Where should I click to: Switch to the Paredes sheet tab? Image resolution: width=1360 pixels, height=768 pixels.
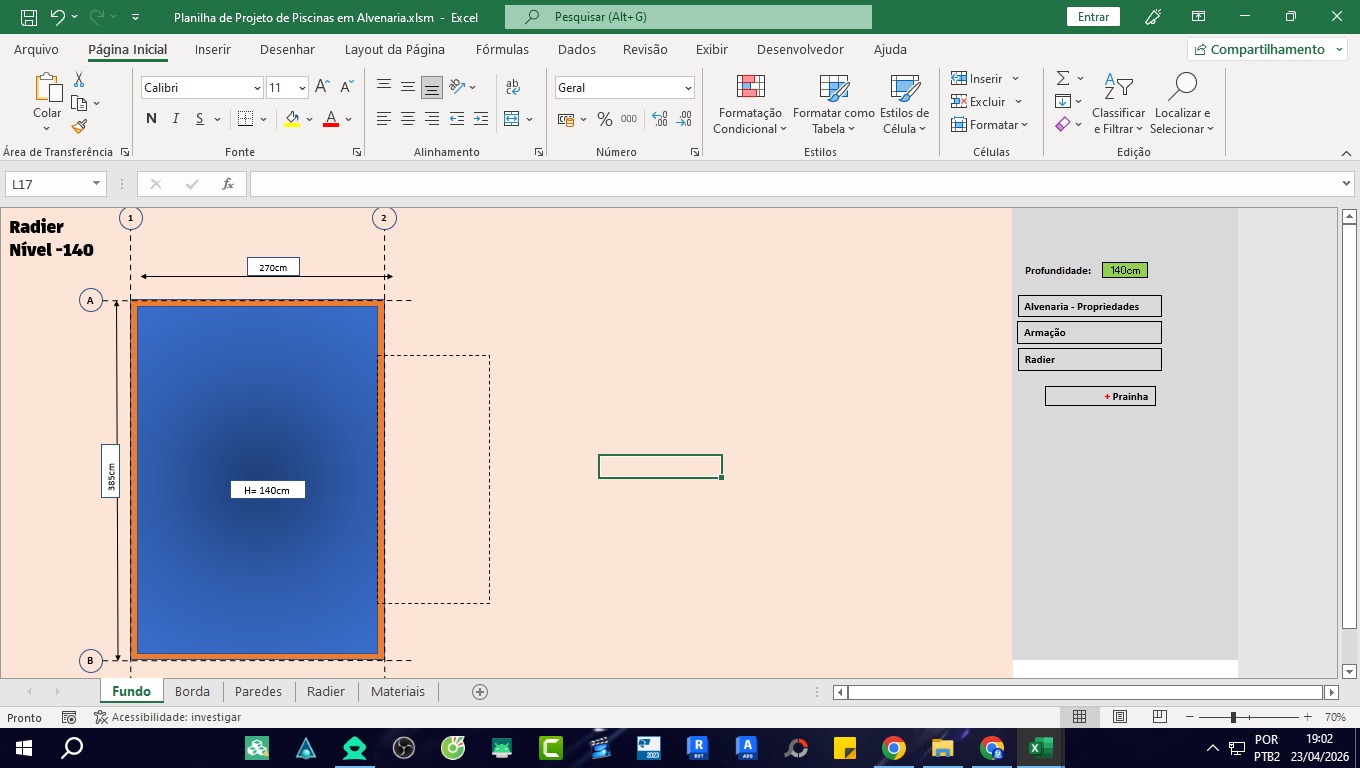(258, 691)
